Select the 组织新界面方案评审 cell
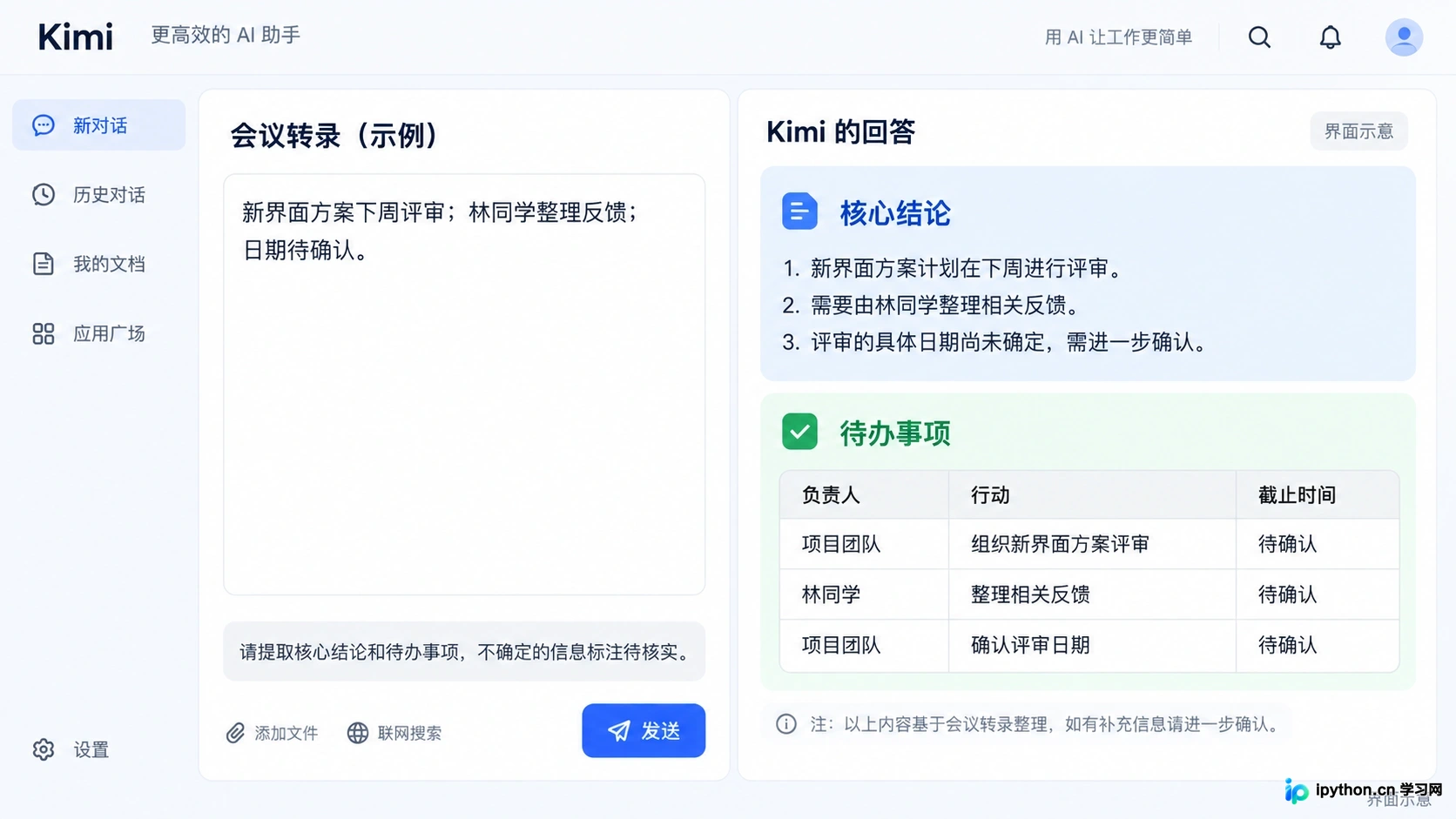 (1092, 544)
